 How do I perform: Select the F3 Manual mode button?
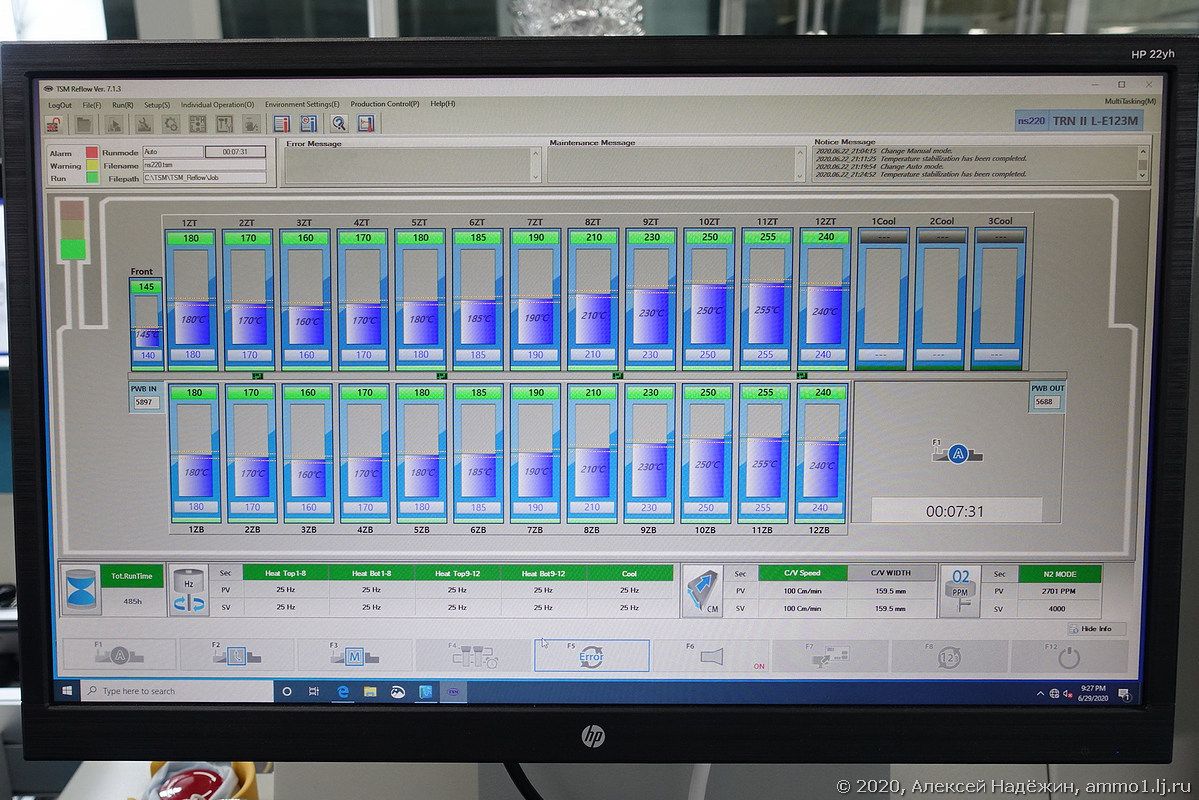(354, 656)
